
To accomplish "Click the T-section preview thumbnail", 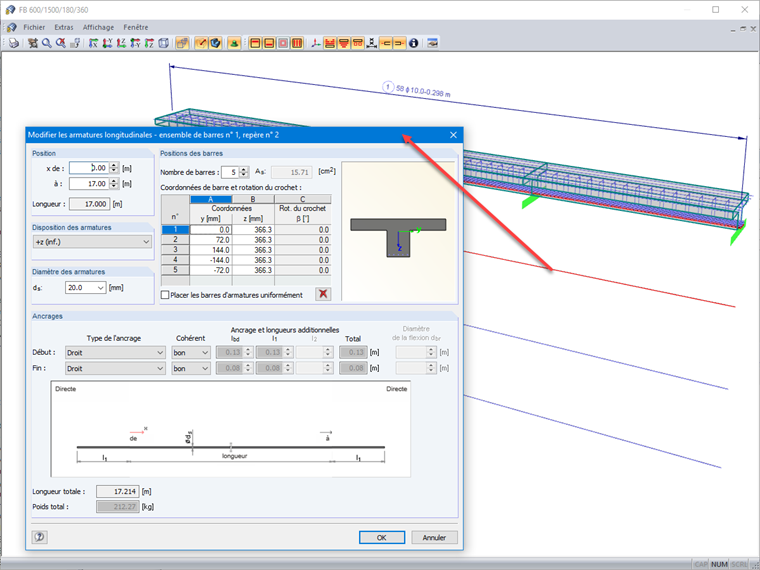I will click(398, 232).
